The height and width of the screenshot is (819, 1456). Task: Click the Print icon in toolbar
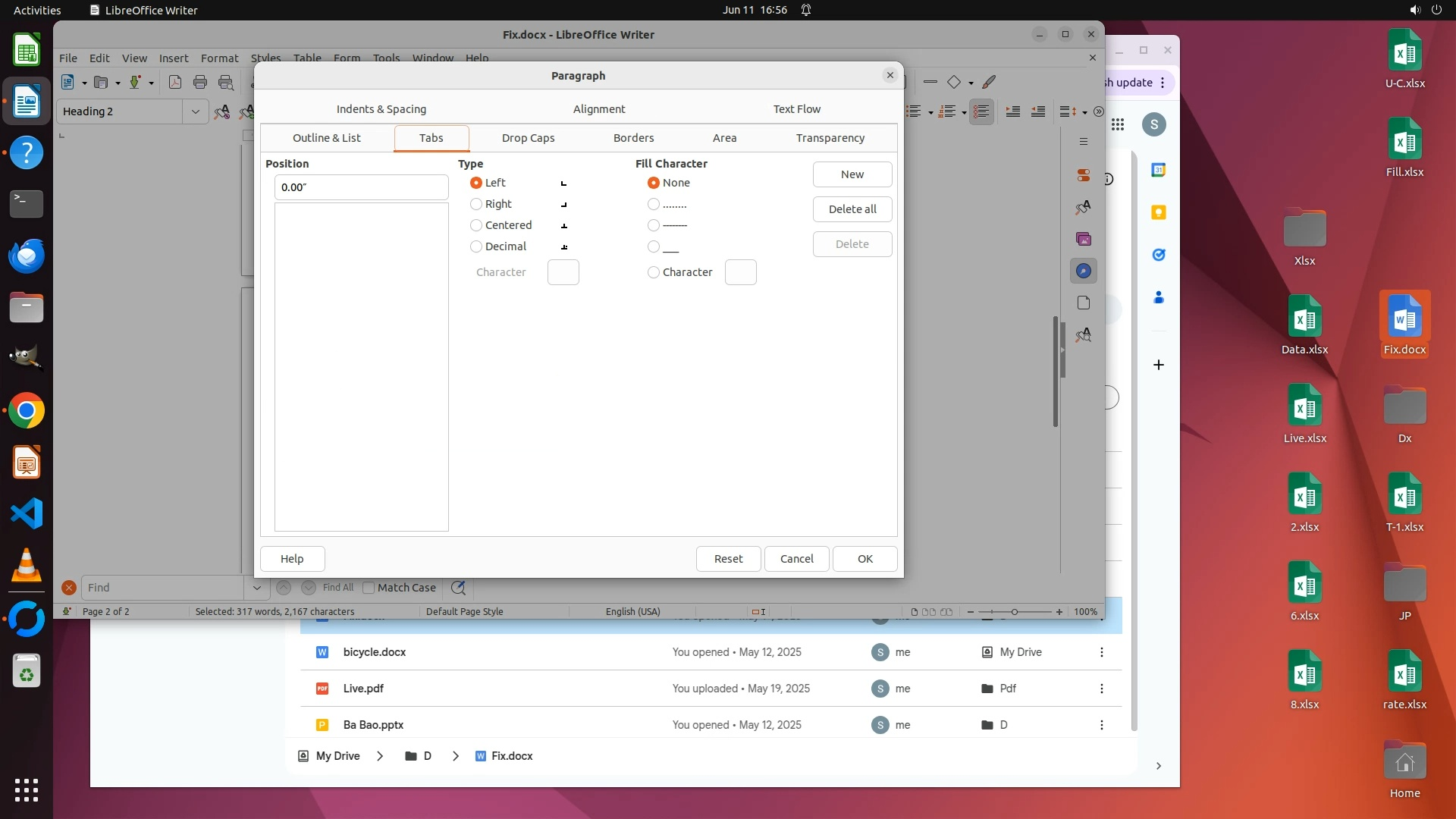pyautogui.click(x=200, y=82)
